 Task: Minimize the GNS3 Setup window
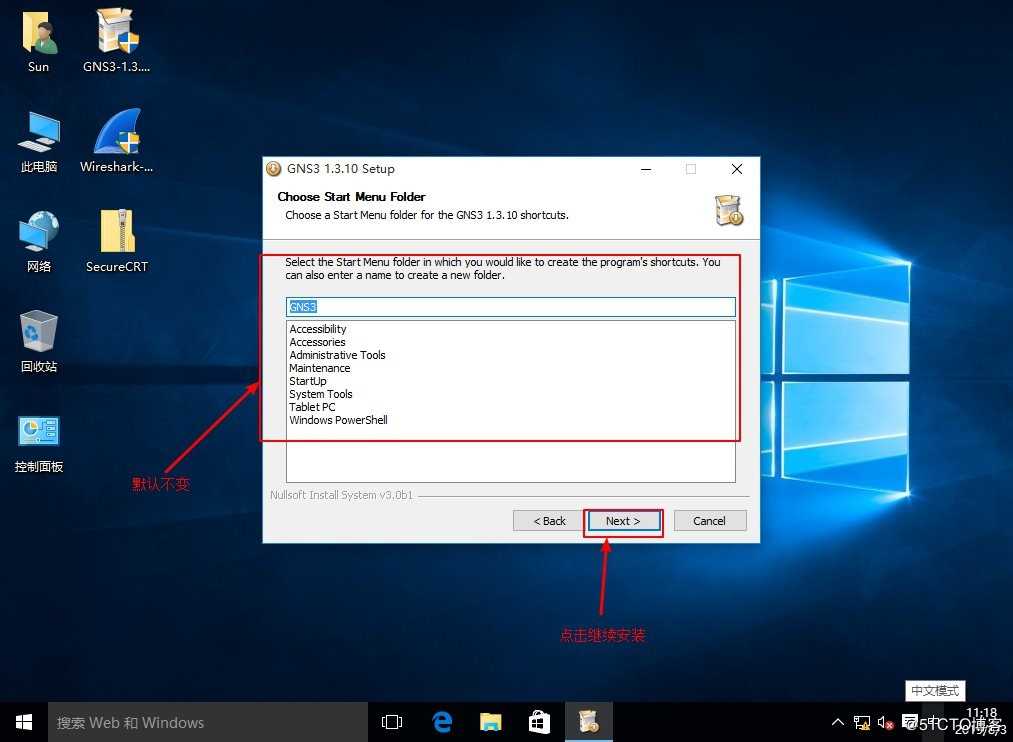(x=646, y=169)
